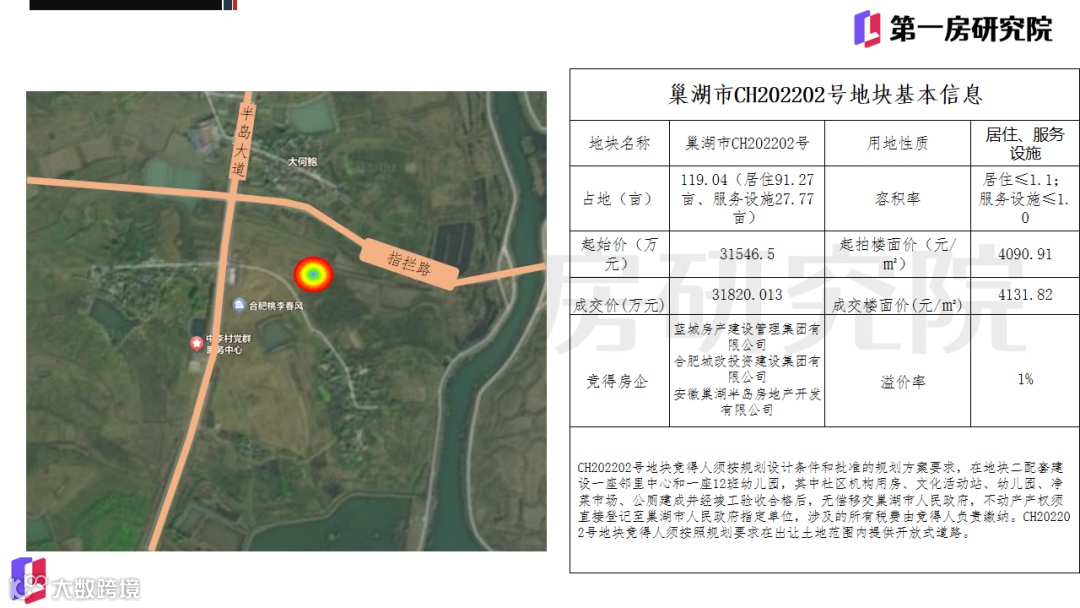Click the 占地（亩） header cell
1080x608 pixels.
[x=619, y=198]
